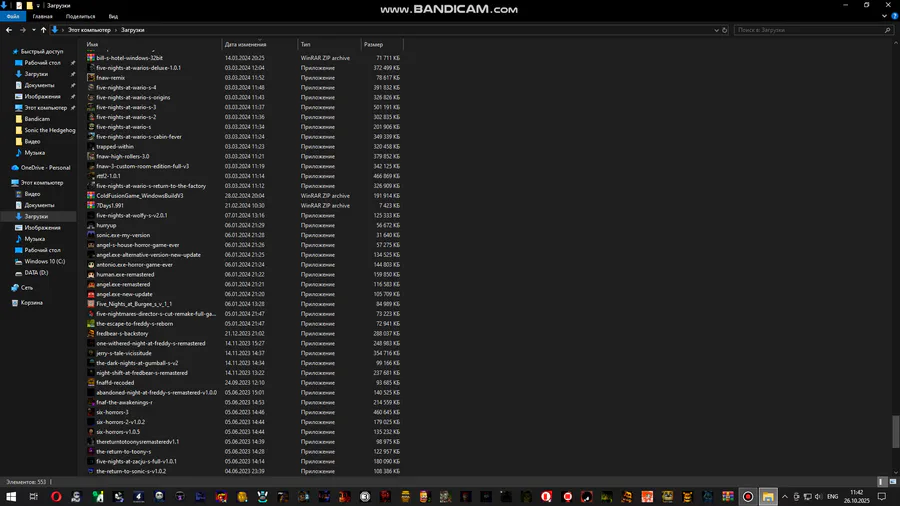Screen dimensions: 900x506
Task: Sort by Дата изменения column header
Action: pos(260,44)
